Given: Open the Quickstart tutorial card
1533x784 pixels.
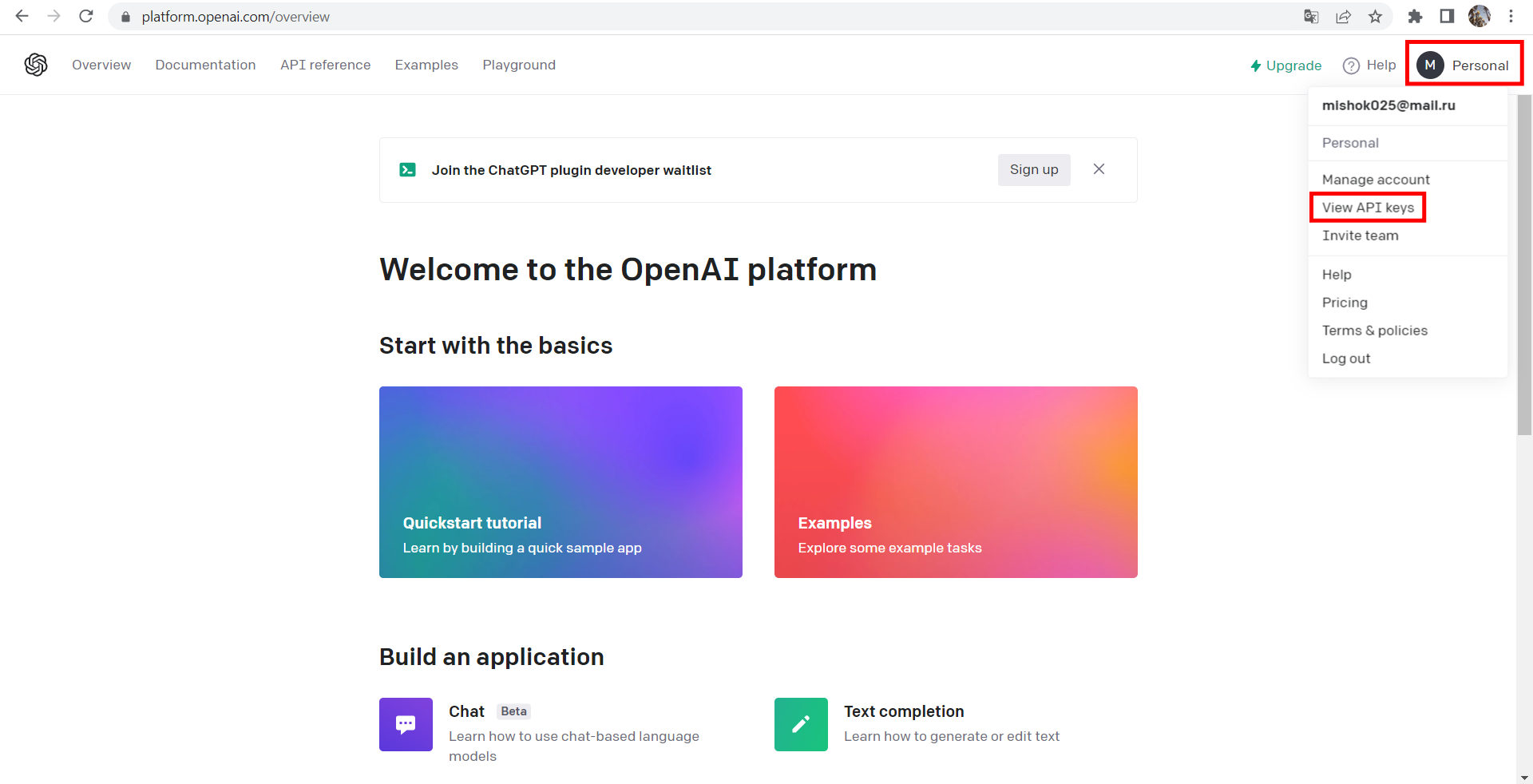Looking at the screenshot, I should pyautogui.click(x=561, y=482).
